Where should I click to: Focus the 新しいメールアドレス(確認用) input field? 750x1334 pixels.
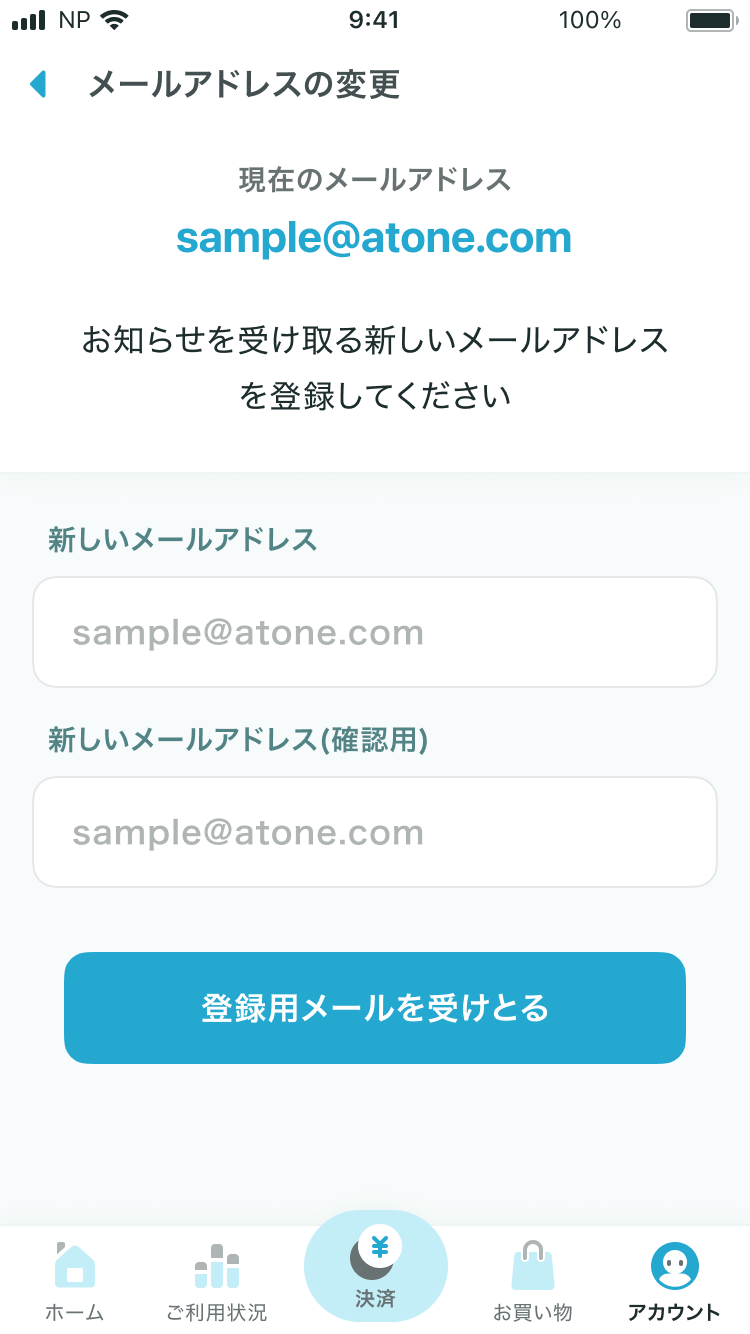coord(375,832)
